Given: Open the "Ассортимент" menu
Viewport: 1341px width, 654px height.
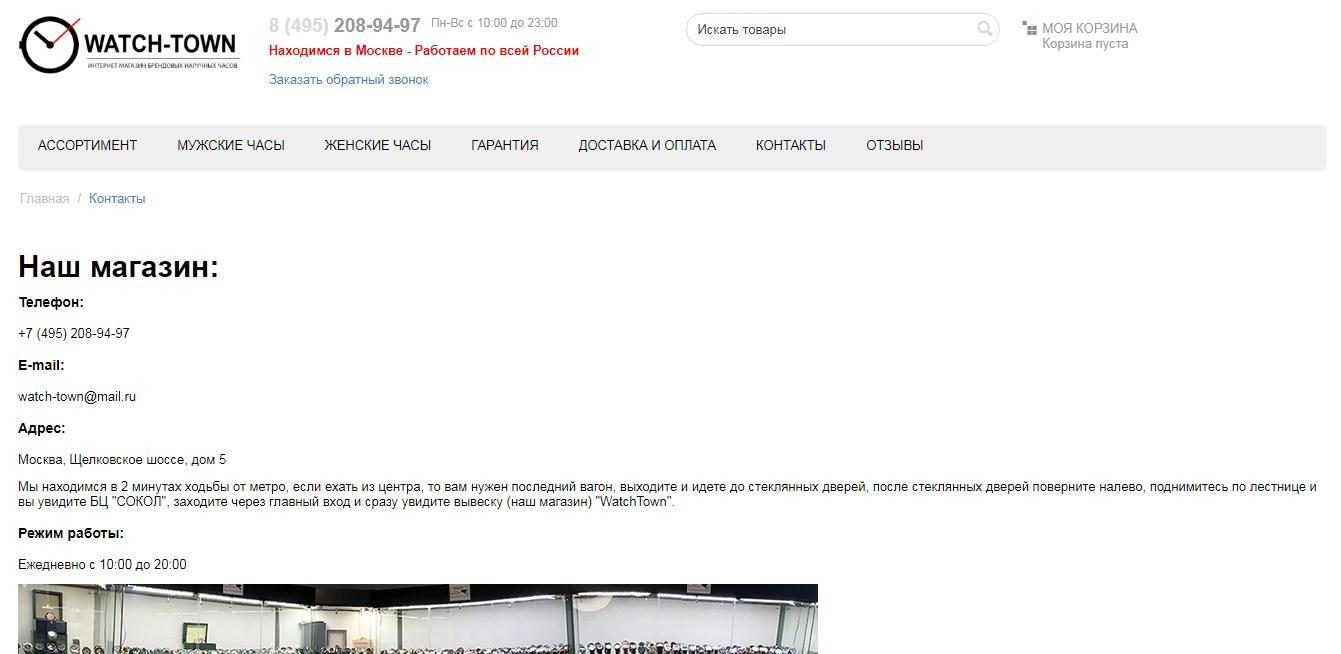Looking at the screenshot, I should pyautogui.click(x=87, y=145).
